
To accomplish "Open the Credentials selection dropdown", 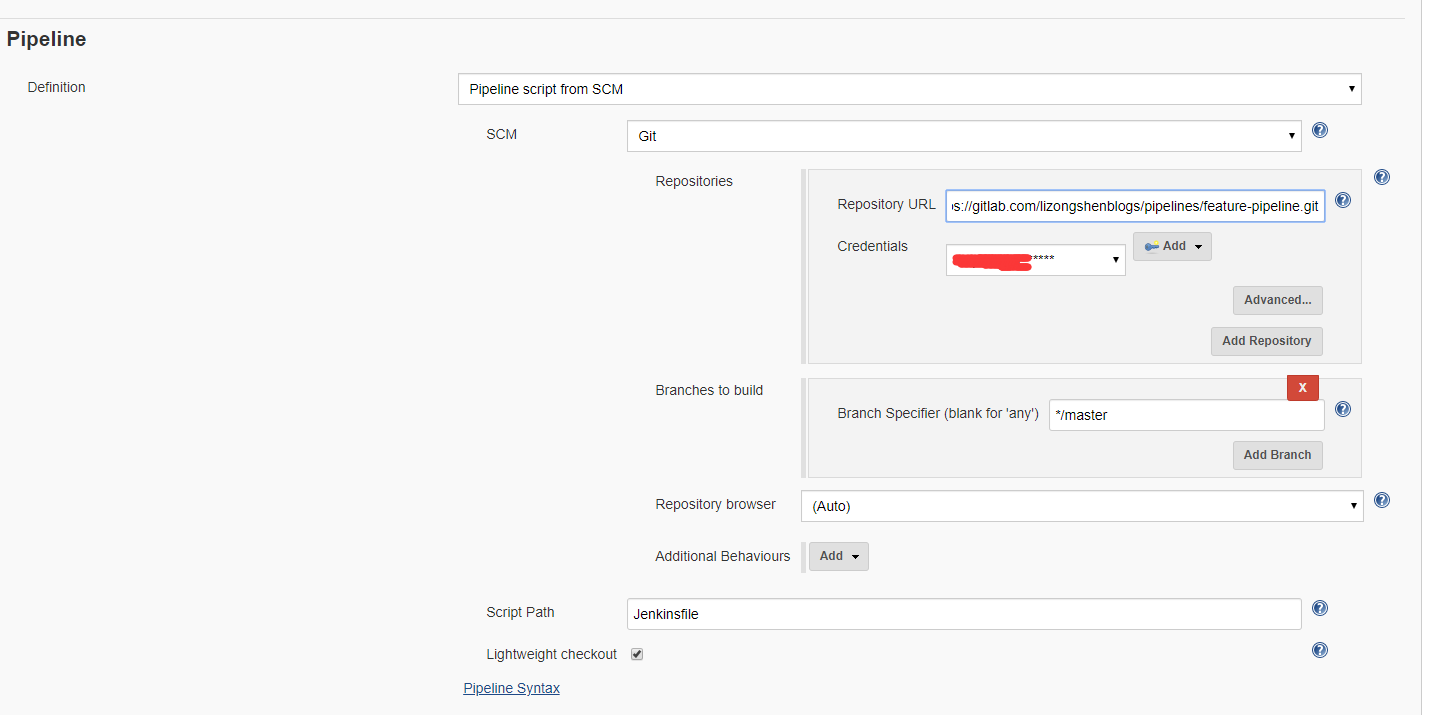I will 1035,260.
